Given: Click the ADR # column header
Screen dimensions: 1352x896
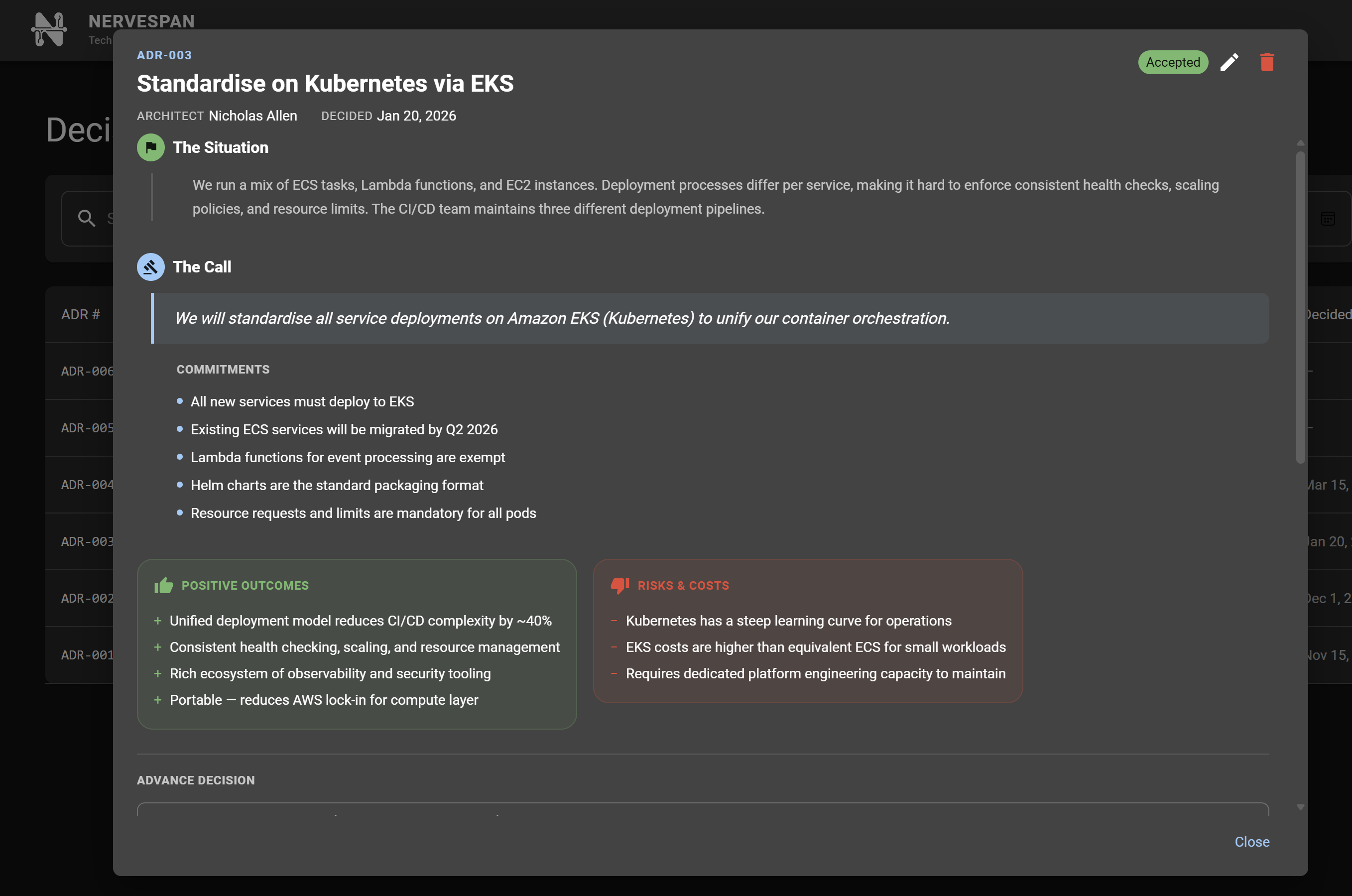Looking at the screenshot, I should click(x=81, y=314).
